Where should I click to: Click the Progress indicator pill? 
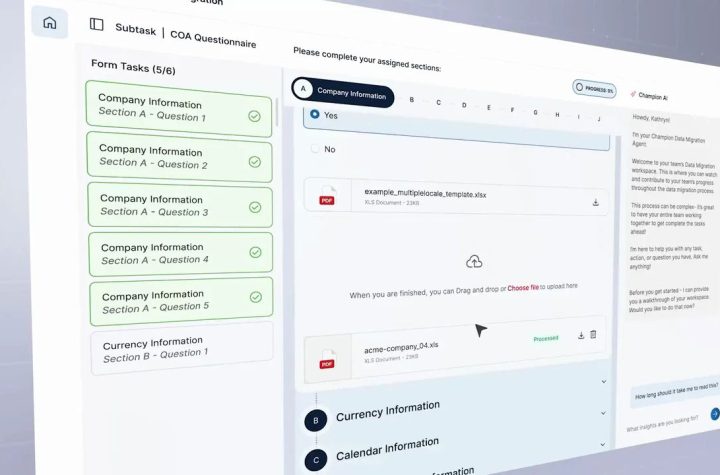click(x=594, y=89)
